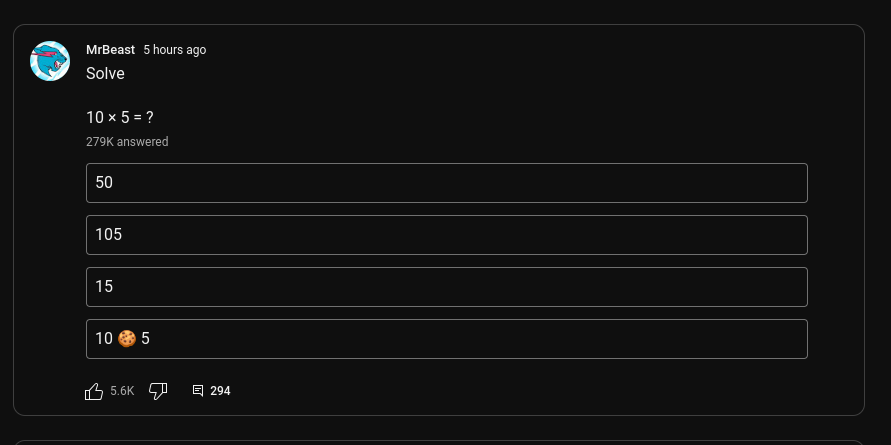Choose the 105 poll option

[x=446, y=235]
